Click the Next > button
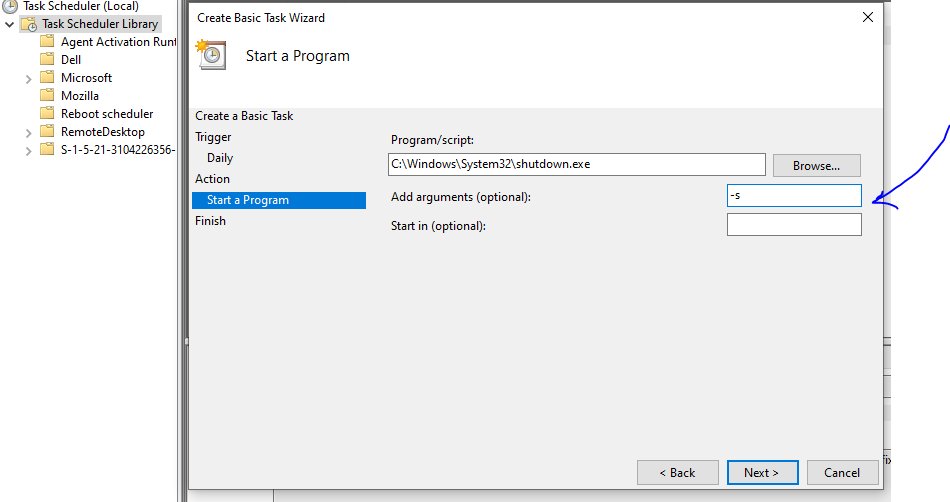Image resolution: width=950 pixels, height=502 pixels. coord(762,472)
